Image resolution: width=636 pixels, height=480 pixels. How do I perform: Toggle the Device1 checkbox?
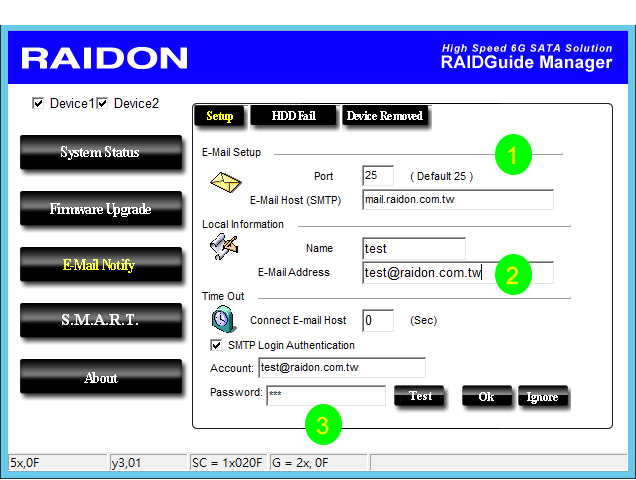coord(39,103)
